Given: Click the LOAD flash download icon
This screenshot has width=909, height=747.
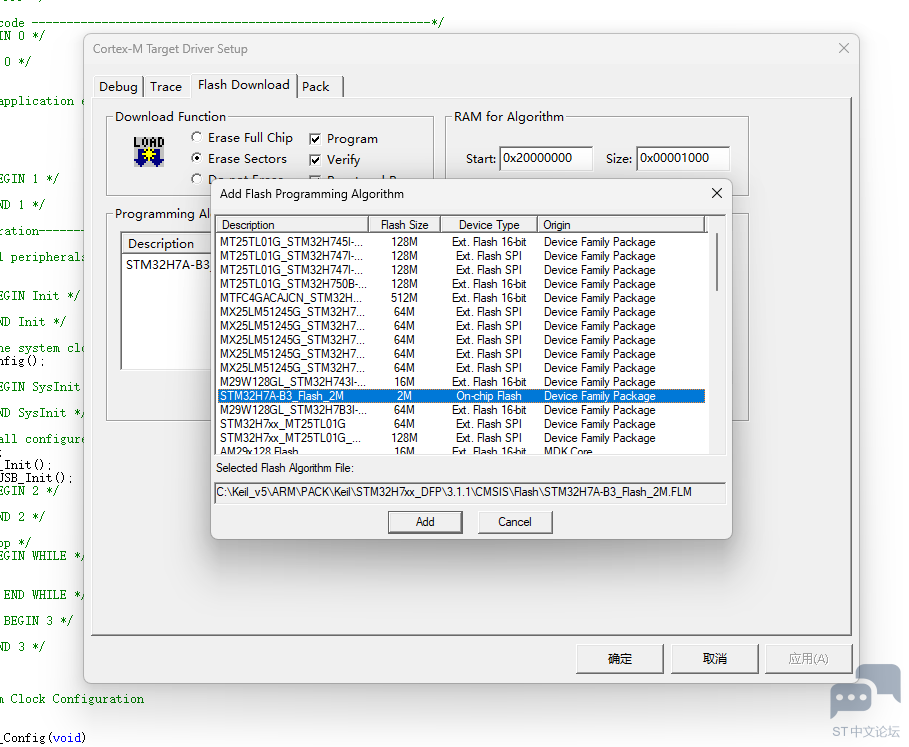Looking at the screenshot, I should coord(149,152).
